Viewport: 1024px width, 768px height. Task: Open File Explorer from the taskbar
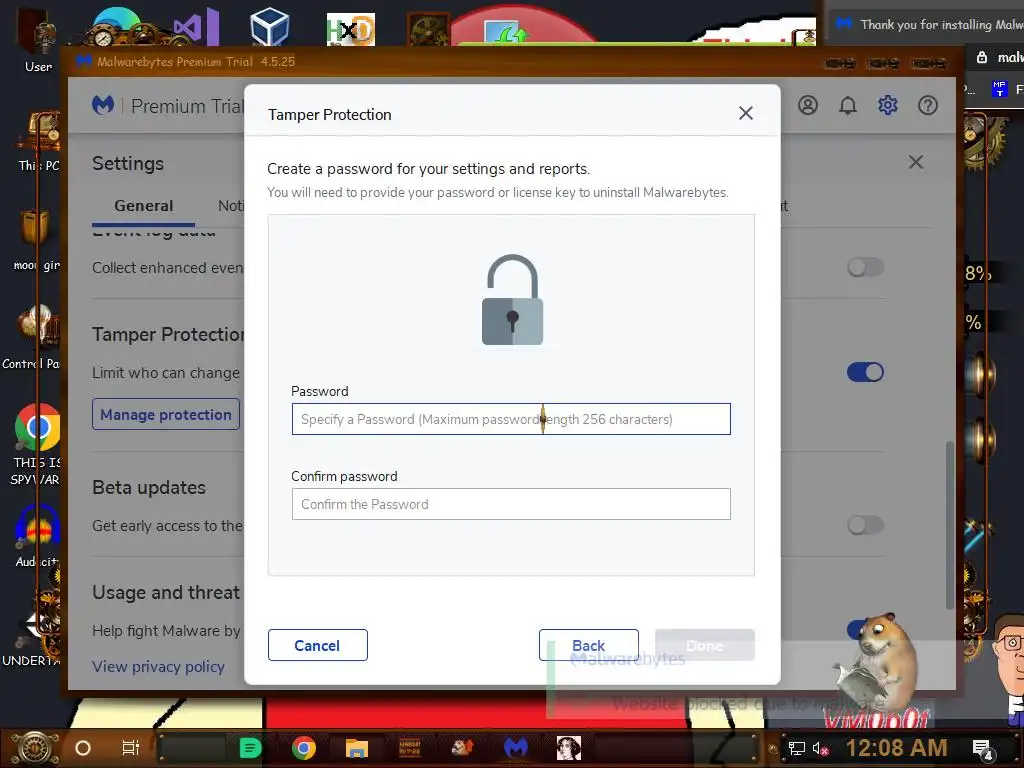[x=357, y=748]
